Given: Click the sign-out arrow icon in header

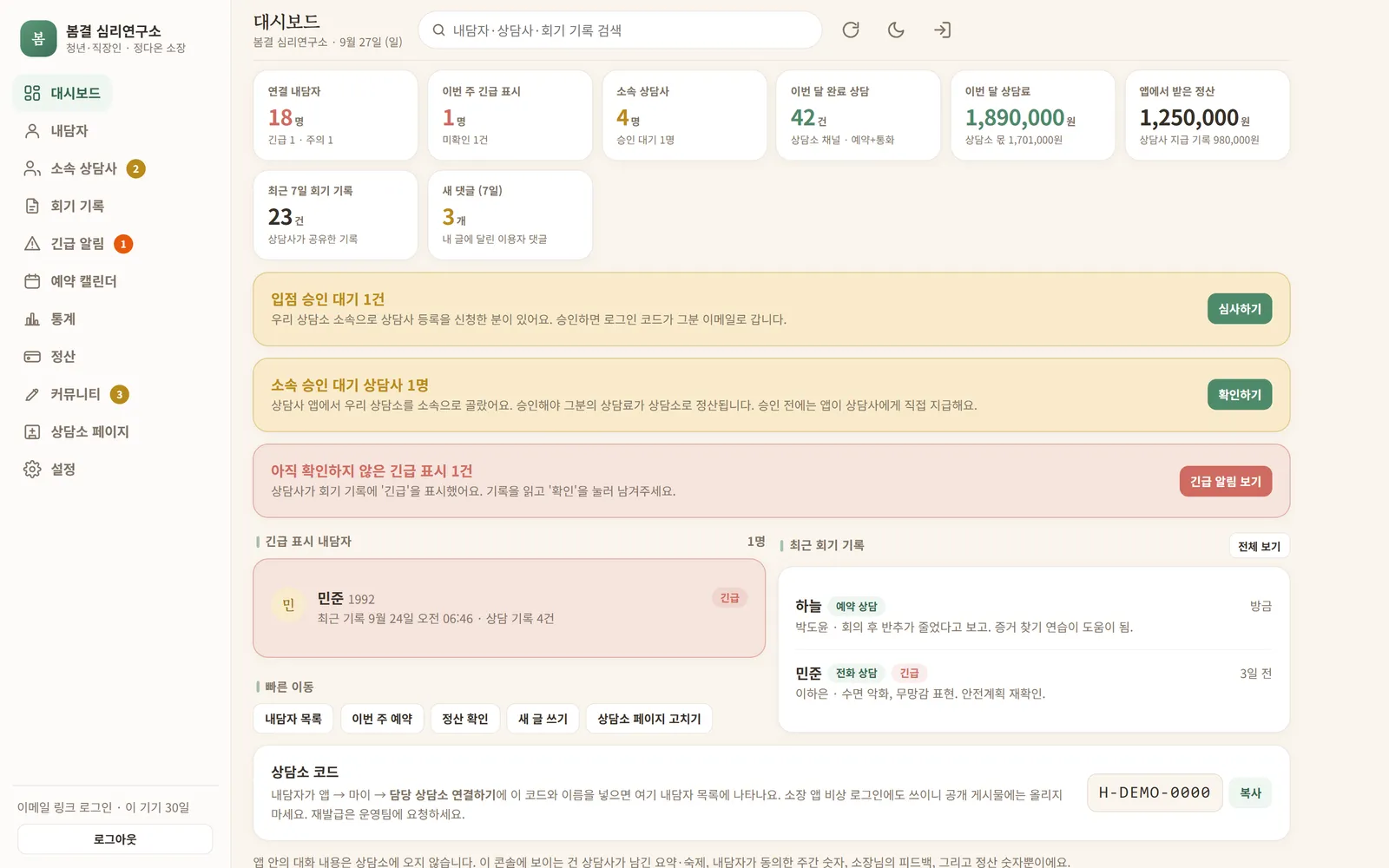Looking at the screenshot, I should point(942,30).
